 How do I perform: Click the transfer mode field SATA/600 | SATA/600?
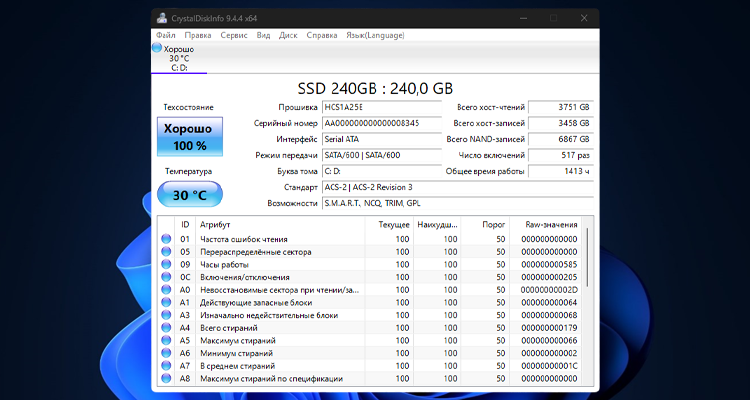[382, 155]
